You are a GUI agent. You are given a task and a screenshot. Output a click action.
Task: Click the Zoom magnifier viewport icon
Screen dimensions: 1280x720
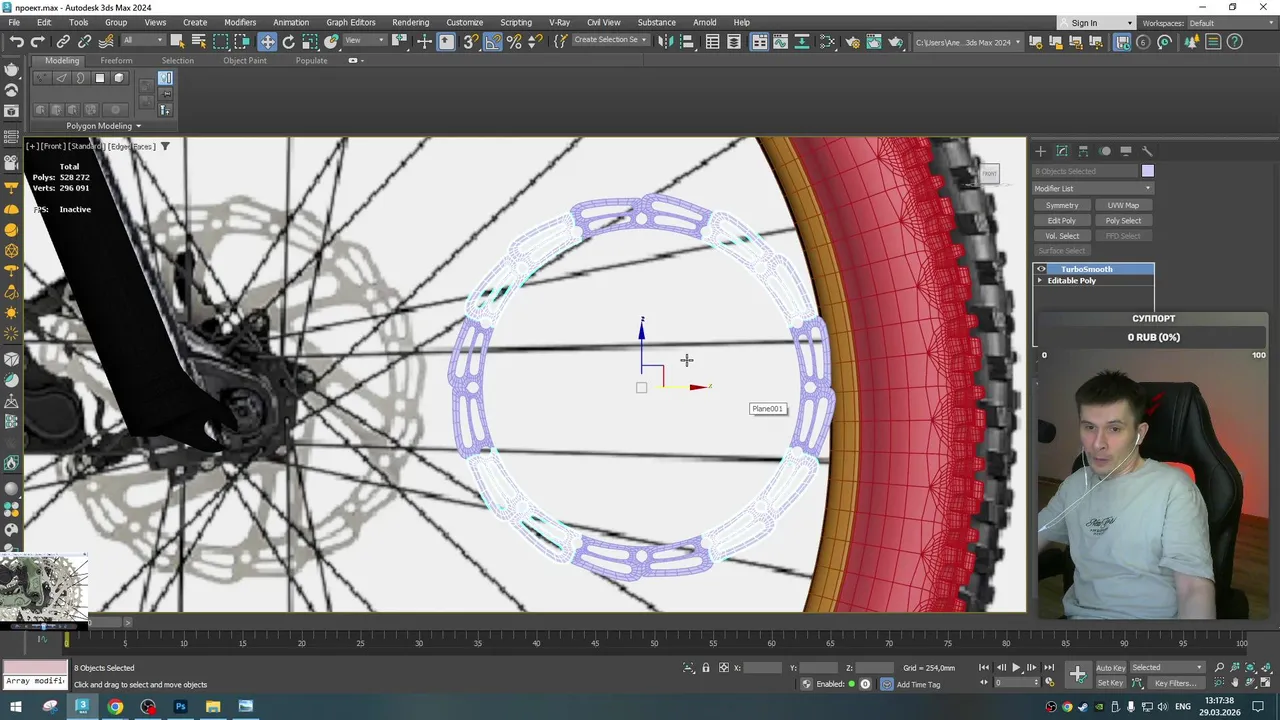tap(1220, 667)
